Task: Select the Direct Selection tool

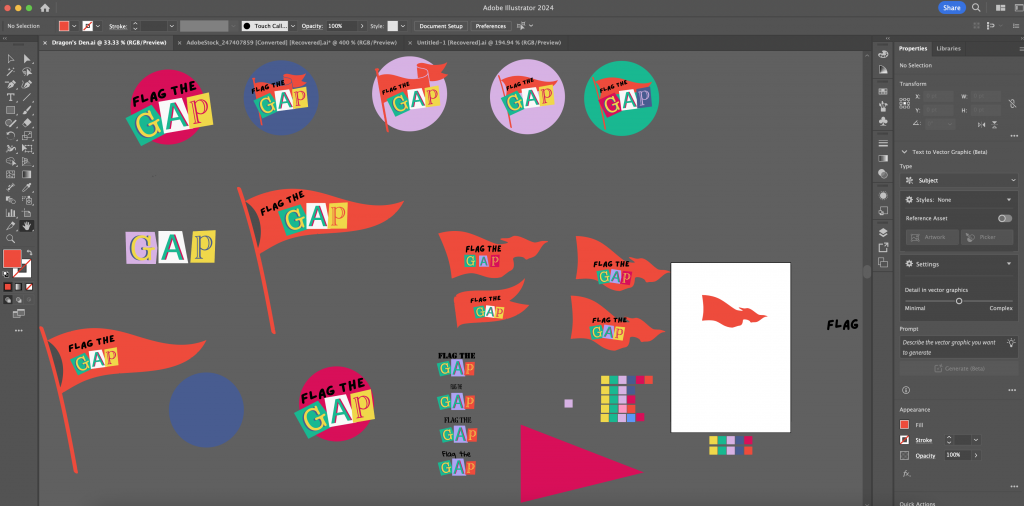Action: coord(27,59)
